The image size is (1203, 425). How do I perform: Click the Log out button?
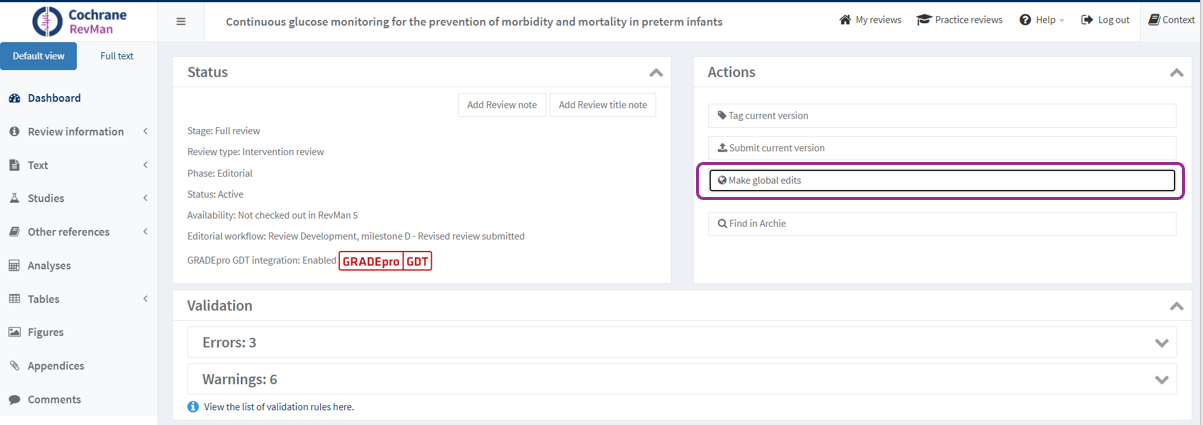click(1105, 20)
